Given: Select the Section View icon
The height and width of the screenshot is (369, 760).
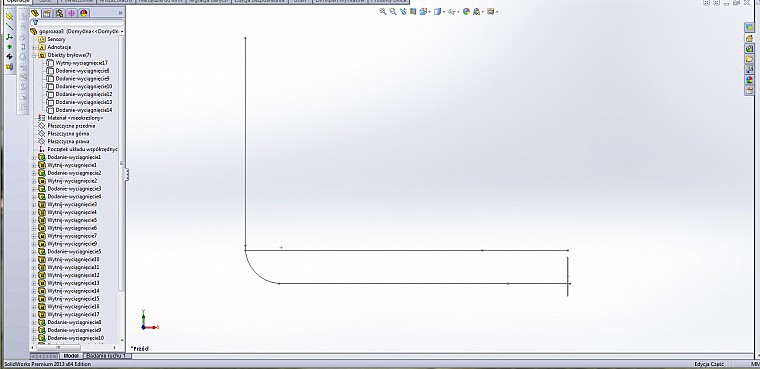Looking at the screenshot, I should (x=413, y=12).
